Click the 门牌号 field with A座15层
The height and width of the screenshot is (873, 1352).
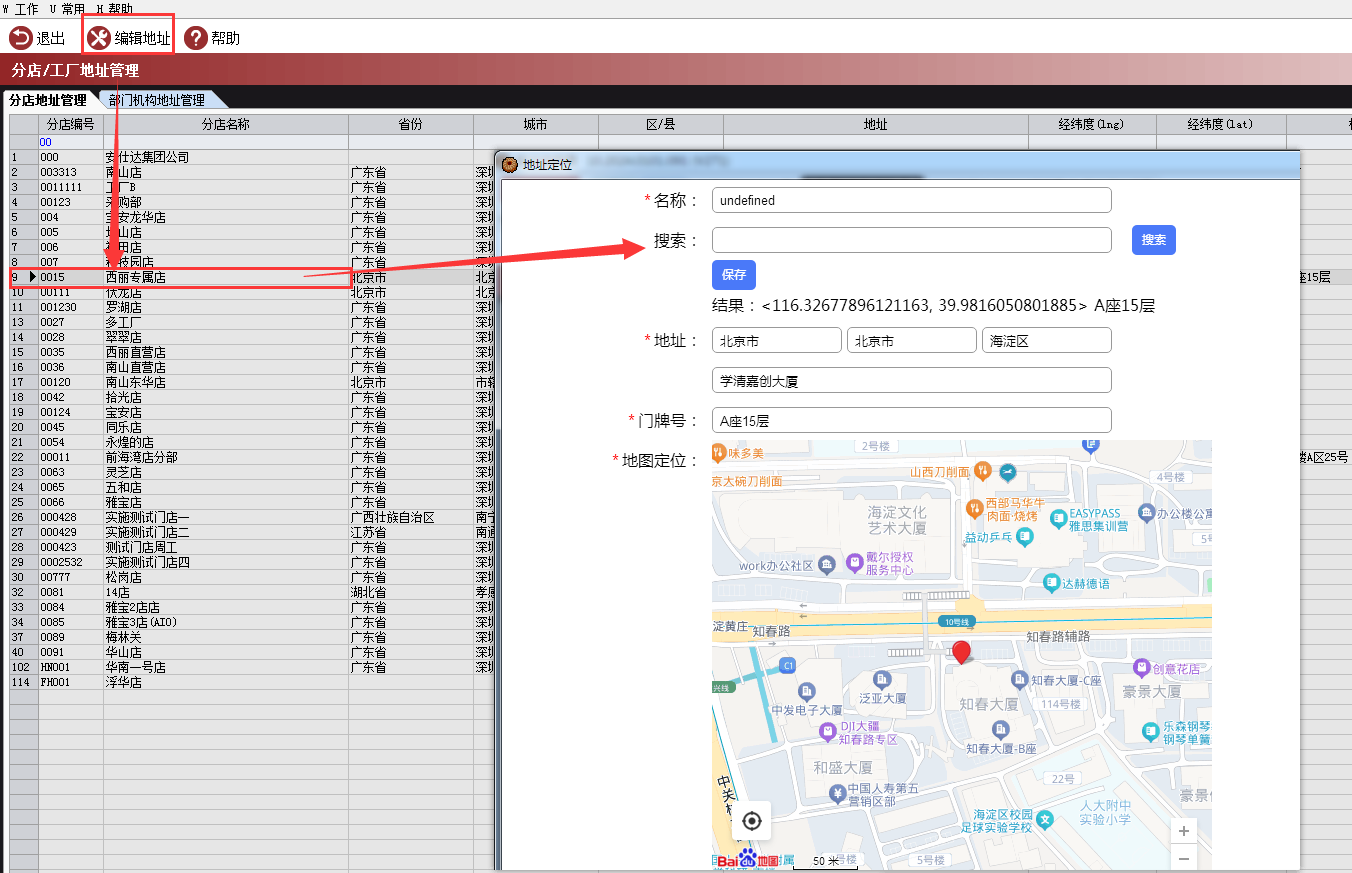(911, 420)
